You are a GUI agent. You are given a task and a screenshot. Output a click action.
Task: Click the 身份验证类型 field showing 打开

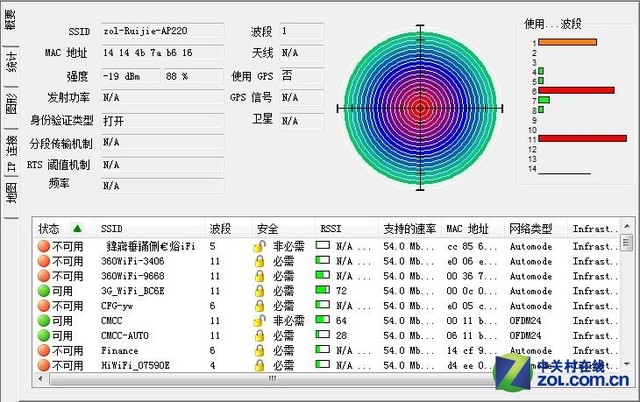[x=162, y=121]
